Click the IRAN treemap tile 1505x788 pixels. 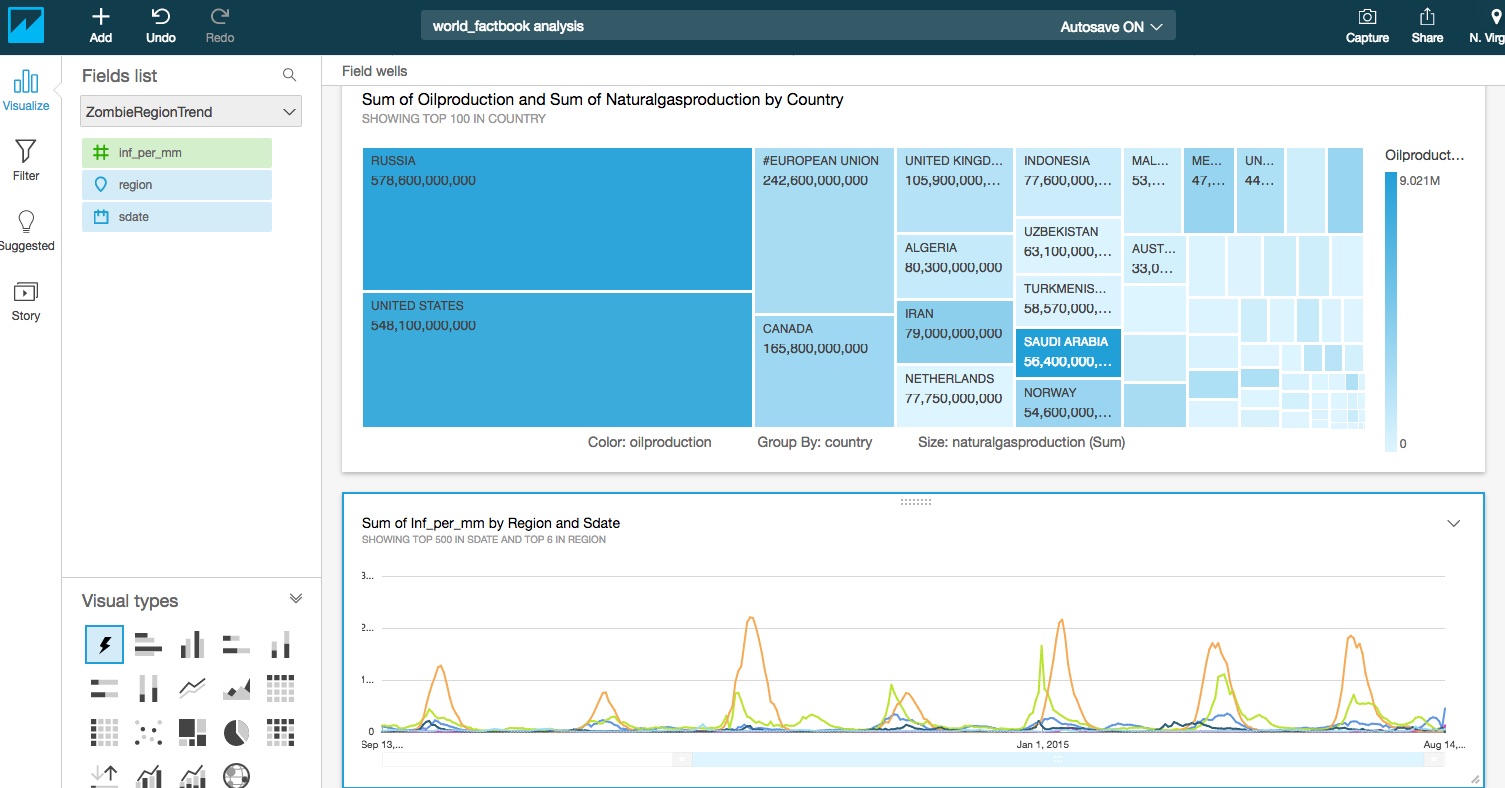(x=955, y=332)
